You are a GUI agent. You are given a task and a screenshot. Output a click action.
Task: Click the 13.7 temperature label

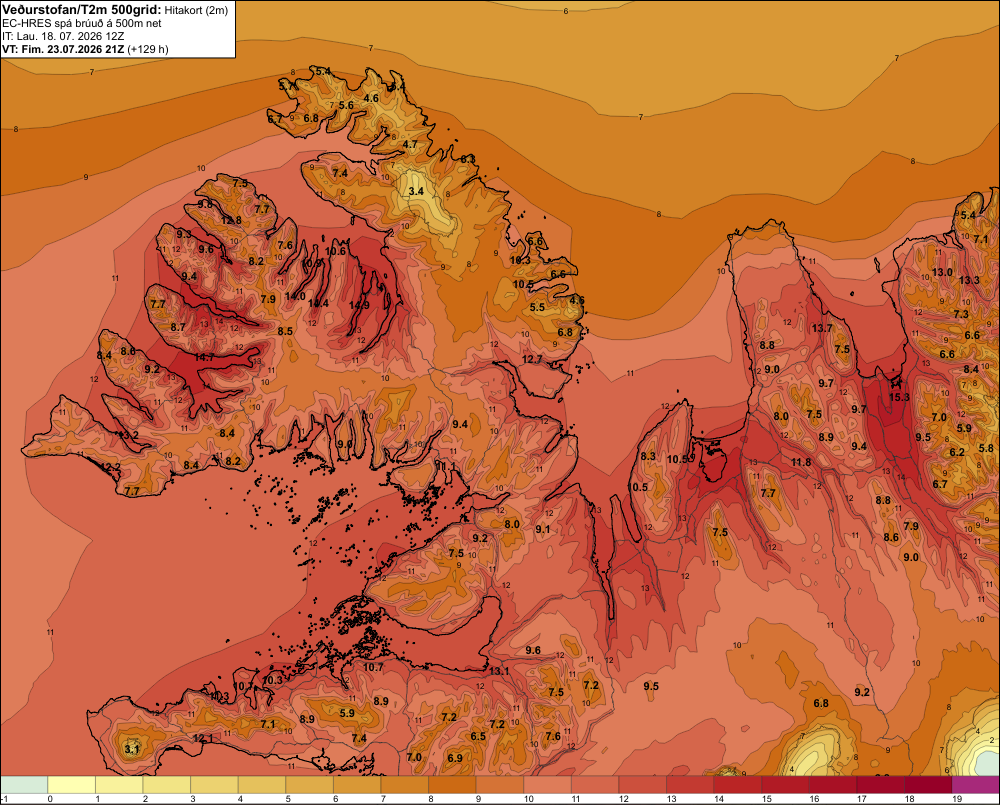[x=822, y=328]
